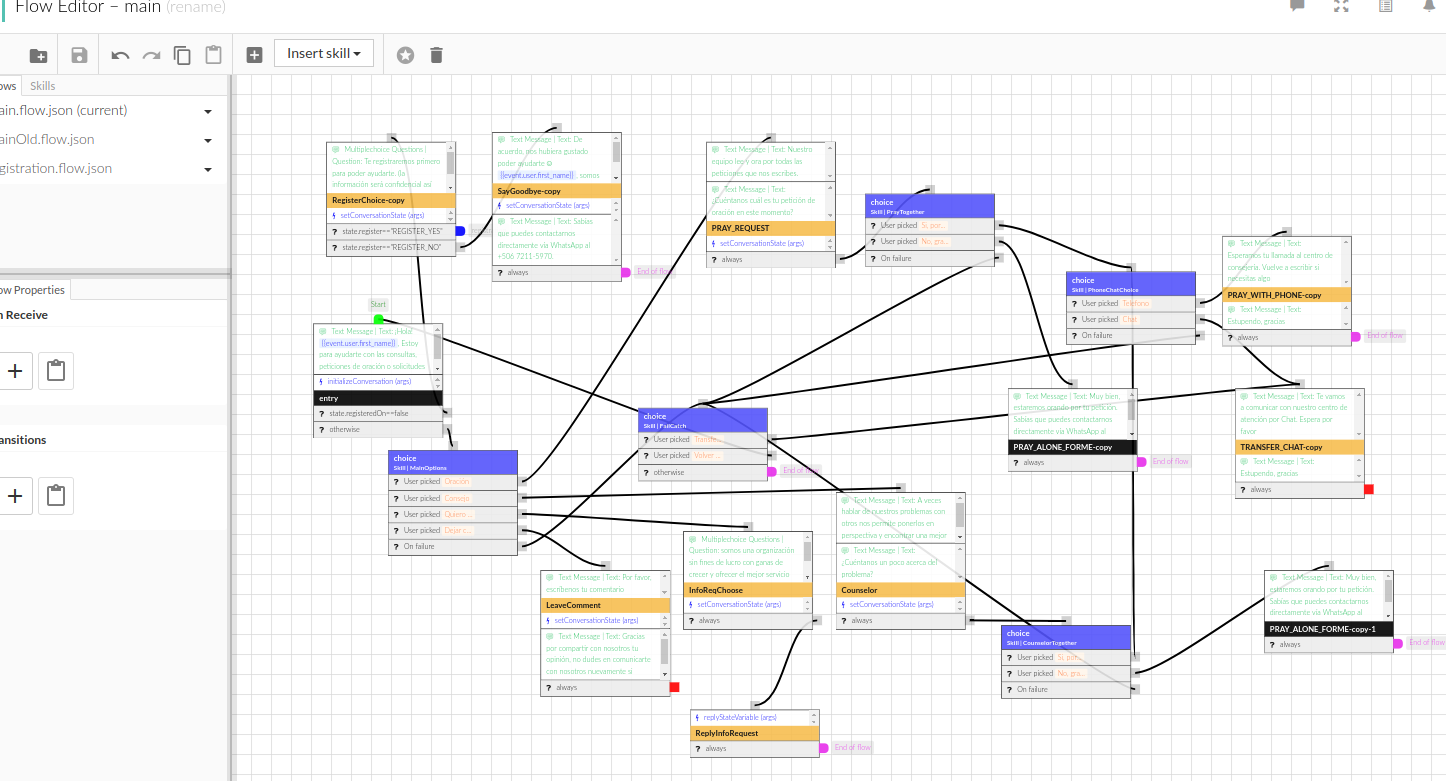Click the blue port on the REGISTER_YES transition
This screenshot has width=1446, height=781.
pos(460,231)
